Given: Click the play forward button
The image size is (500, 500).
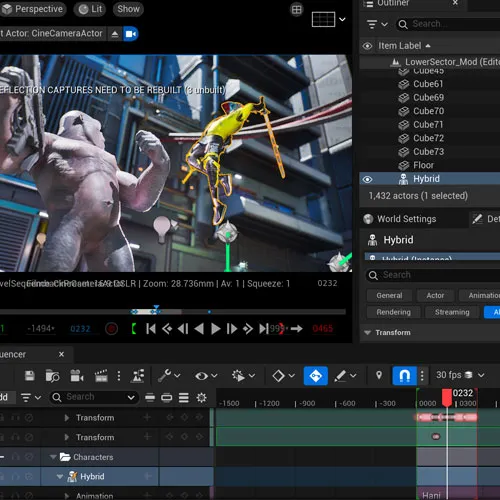Looking at the screenshot, I should (216, 329).
